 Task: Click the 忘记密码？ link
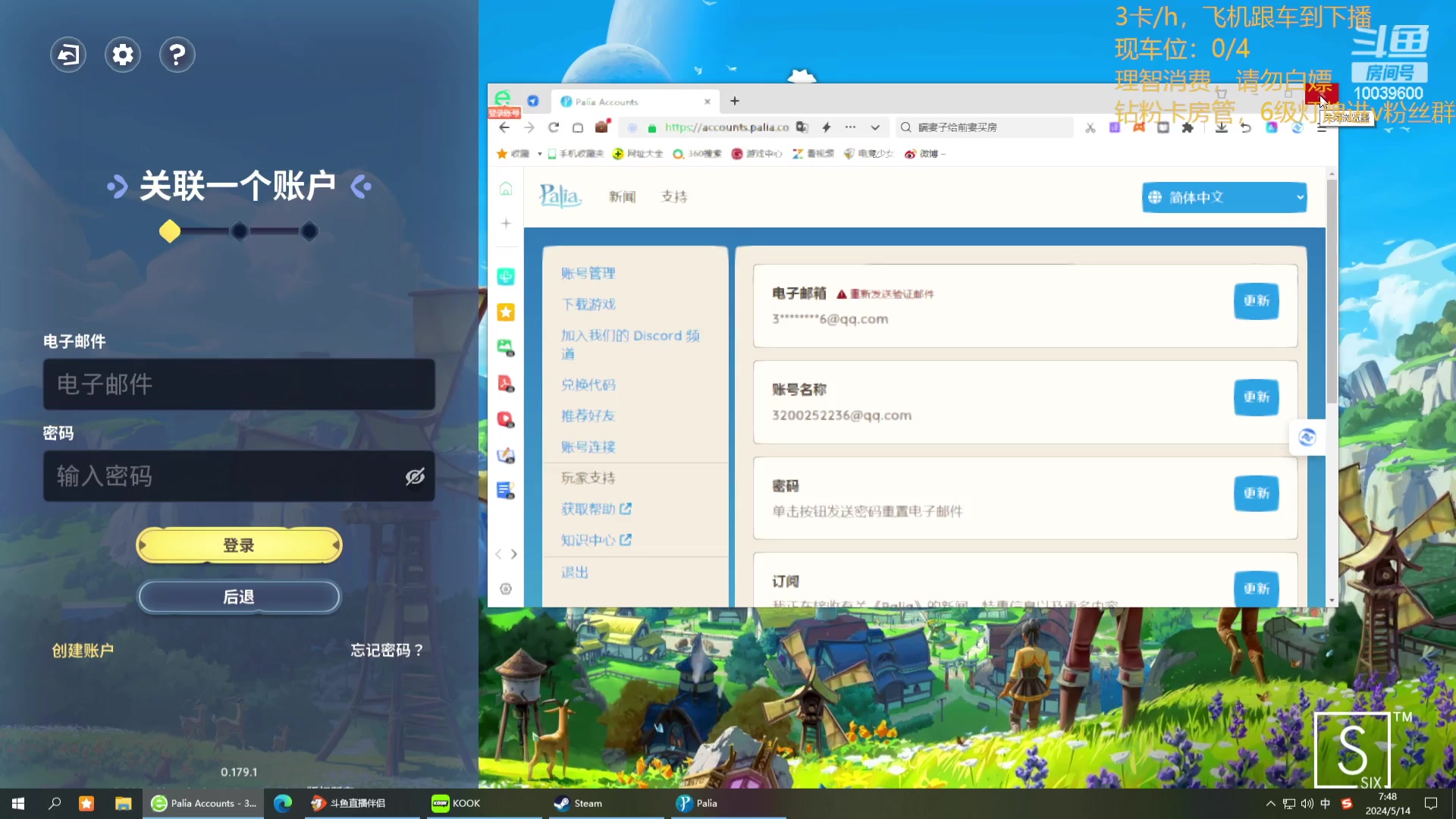point(387,651)
